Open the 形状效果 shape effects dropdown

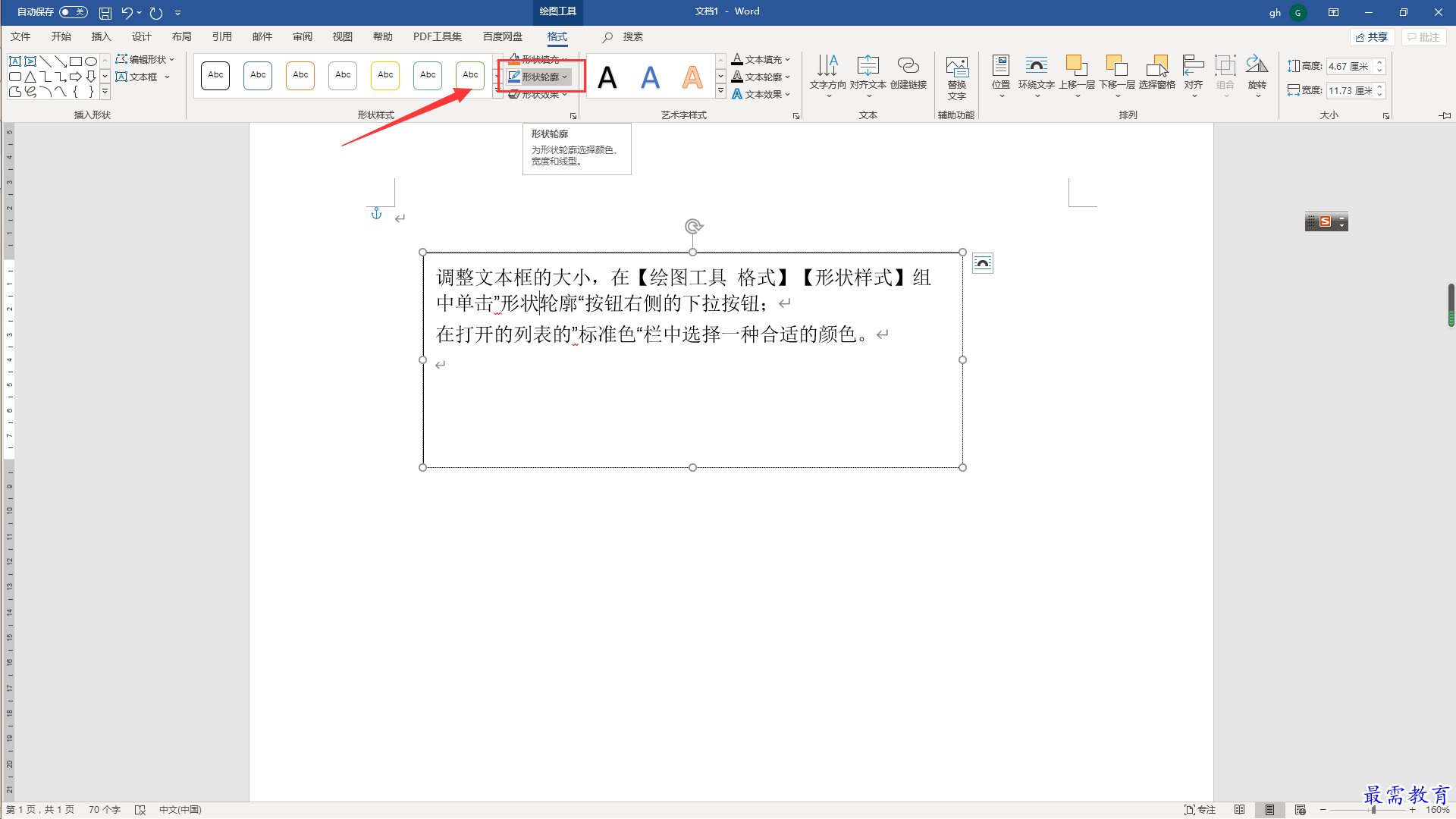click(x=538, y=95)
